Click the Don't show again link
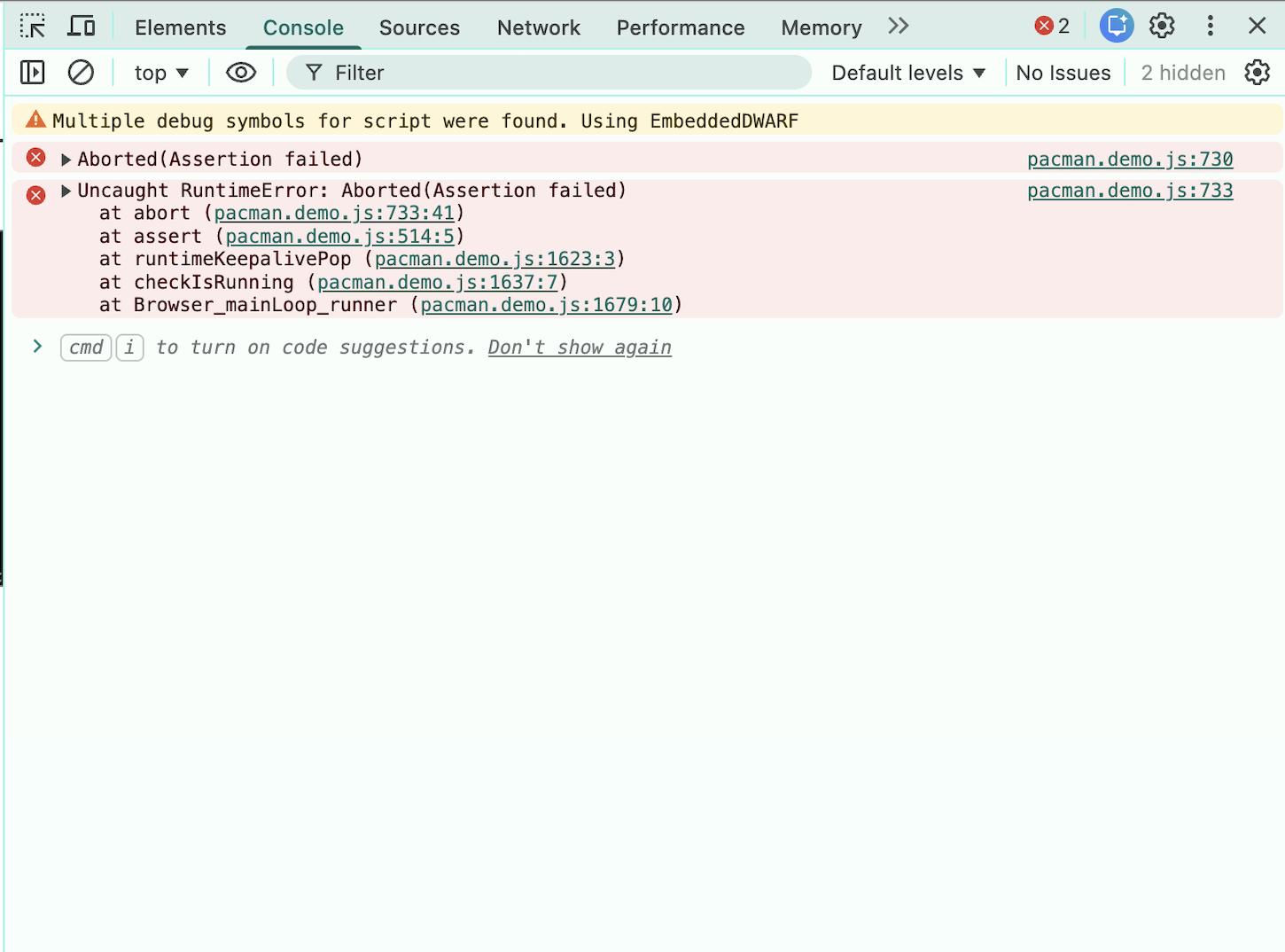 580,347
